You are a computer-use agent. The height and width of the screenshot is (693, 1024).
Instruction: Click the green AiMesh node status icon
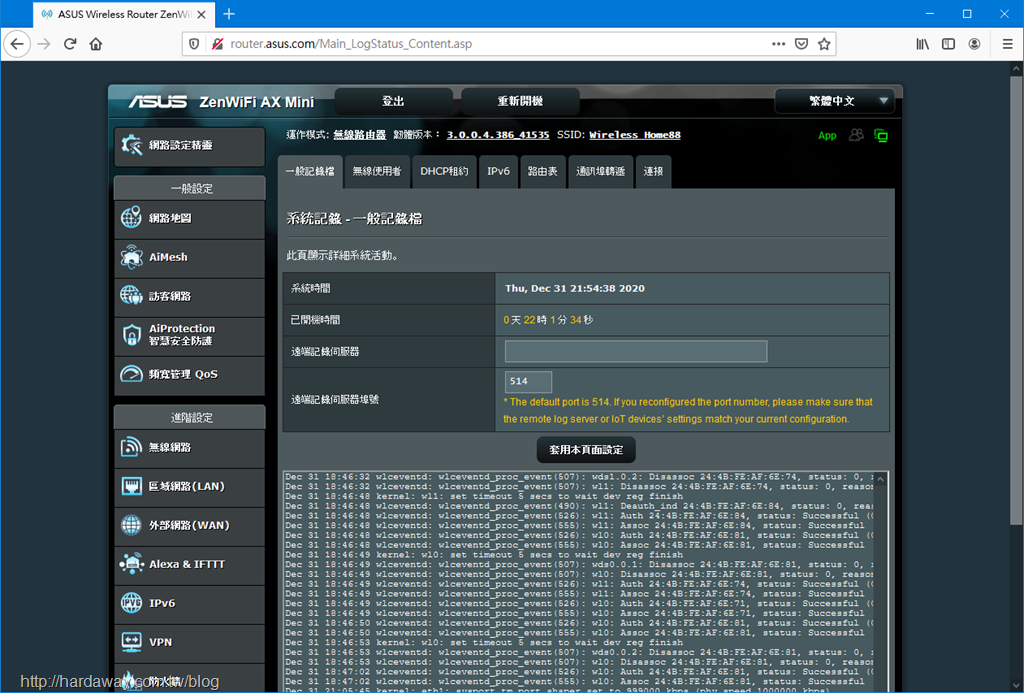tap(881, 135)
